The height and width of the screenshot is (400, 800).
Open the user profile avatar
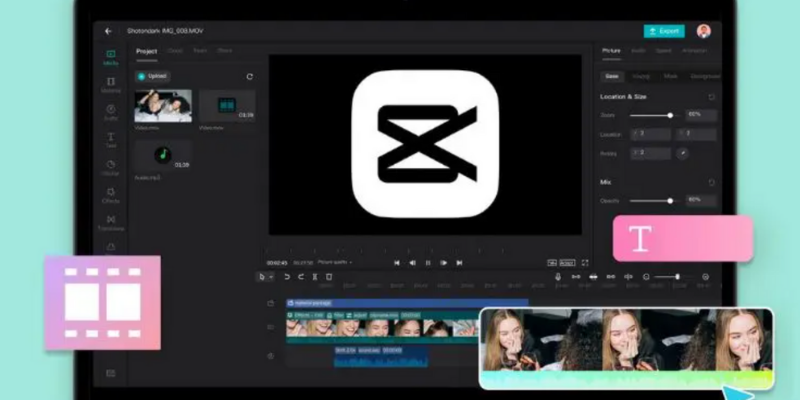tap(704, 31)
